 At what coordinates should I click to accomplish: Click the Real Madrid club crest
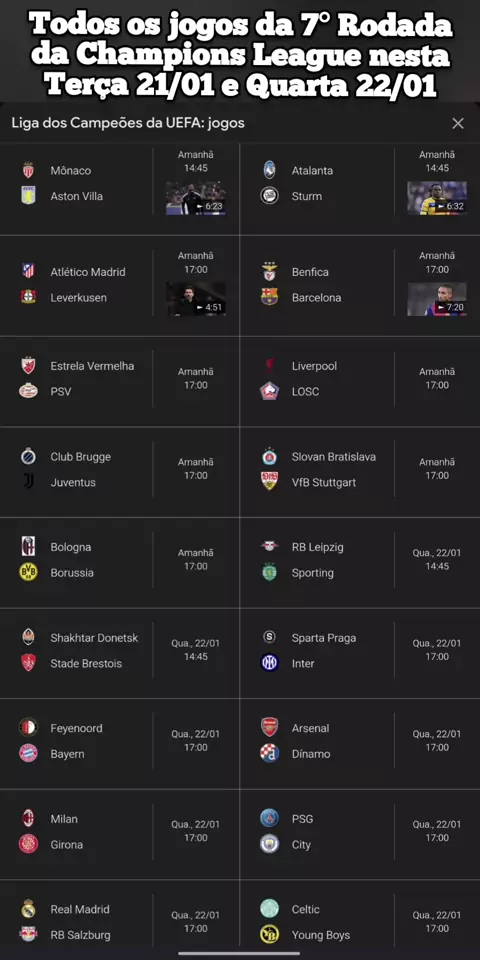click(x=28, y=909)
